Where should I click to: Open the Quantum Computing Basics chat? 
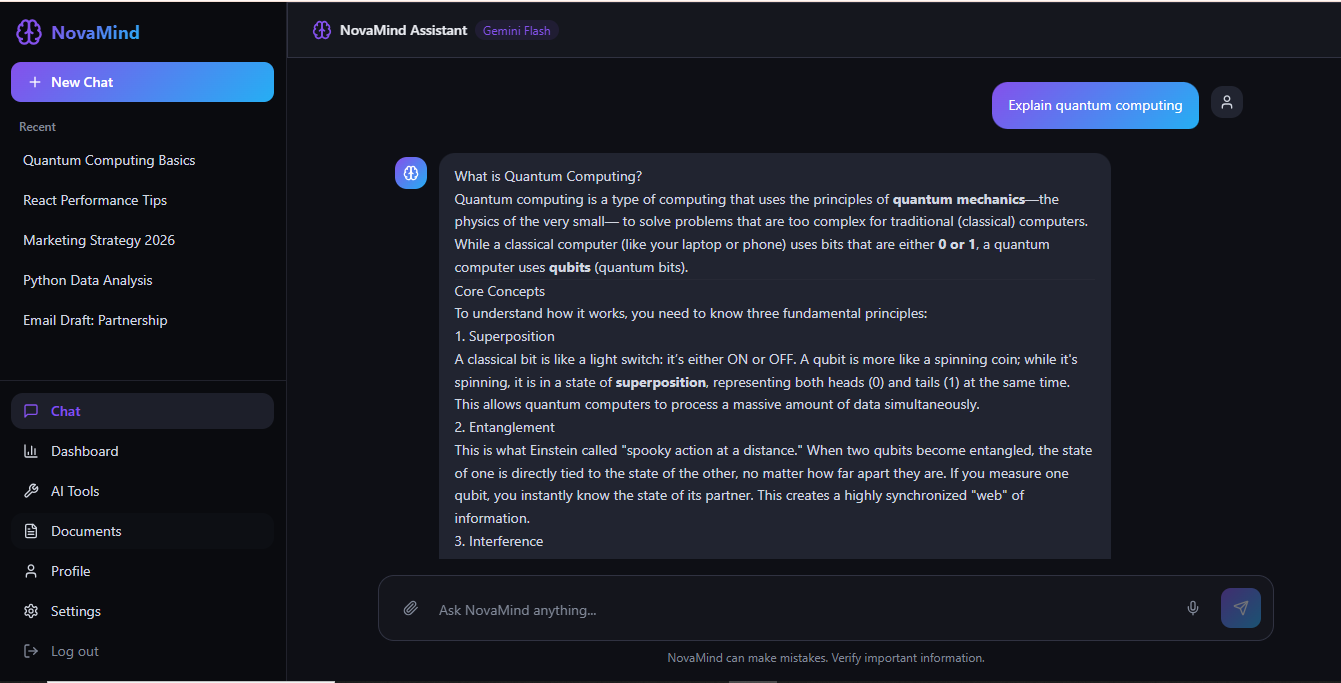[109, 160]
